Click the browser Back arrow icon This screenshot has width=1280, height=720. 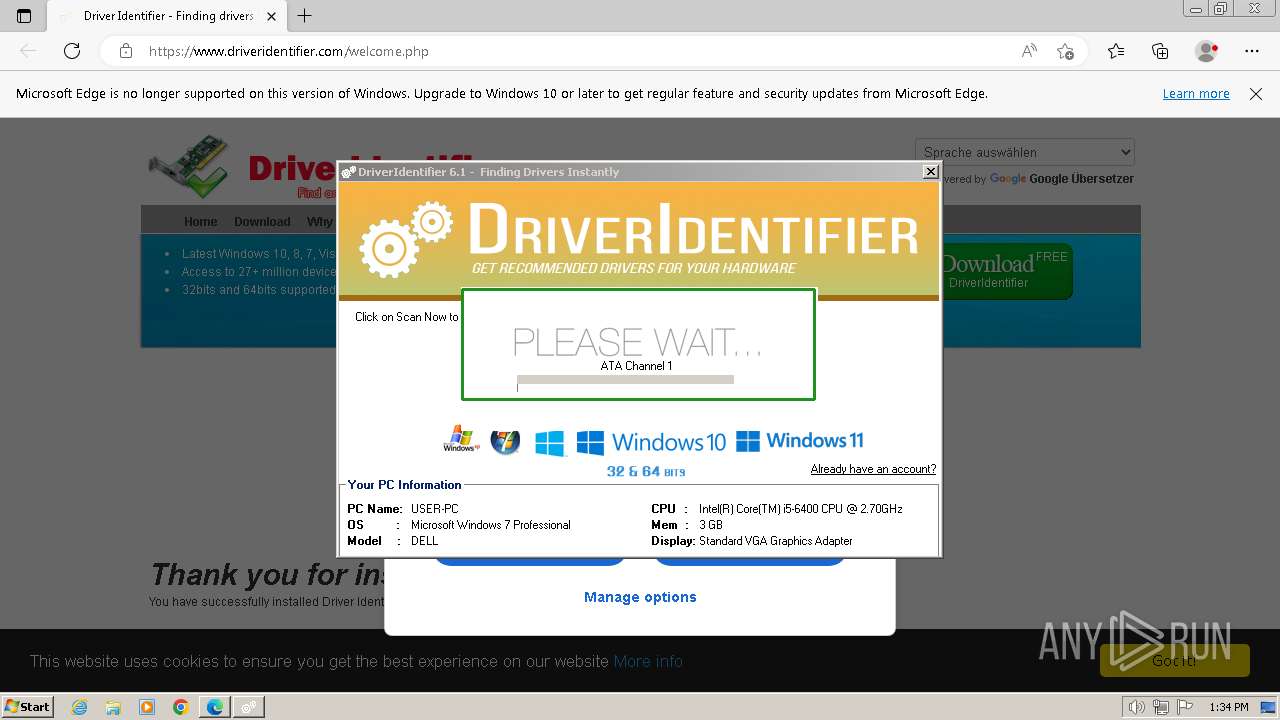28,51
